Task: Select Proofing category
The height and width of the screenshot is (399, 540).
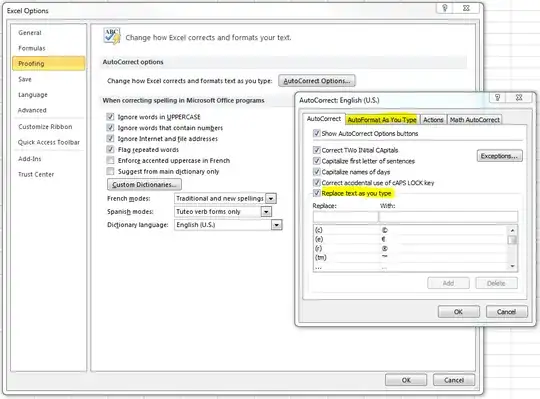Action: (49, 64)
